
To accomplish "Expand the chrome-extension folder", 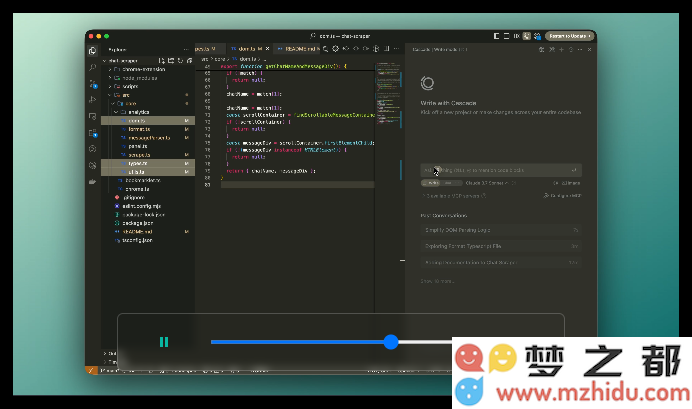I will click(148, 69).
